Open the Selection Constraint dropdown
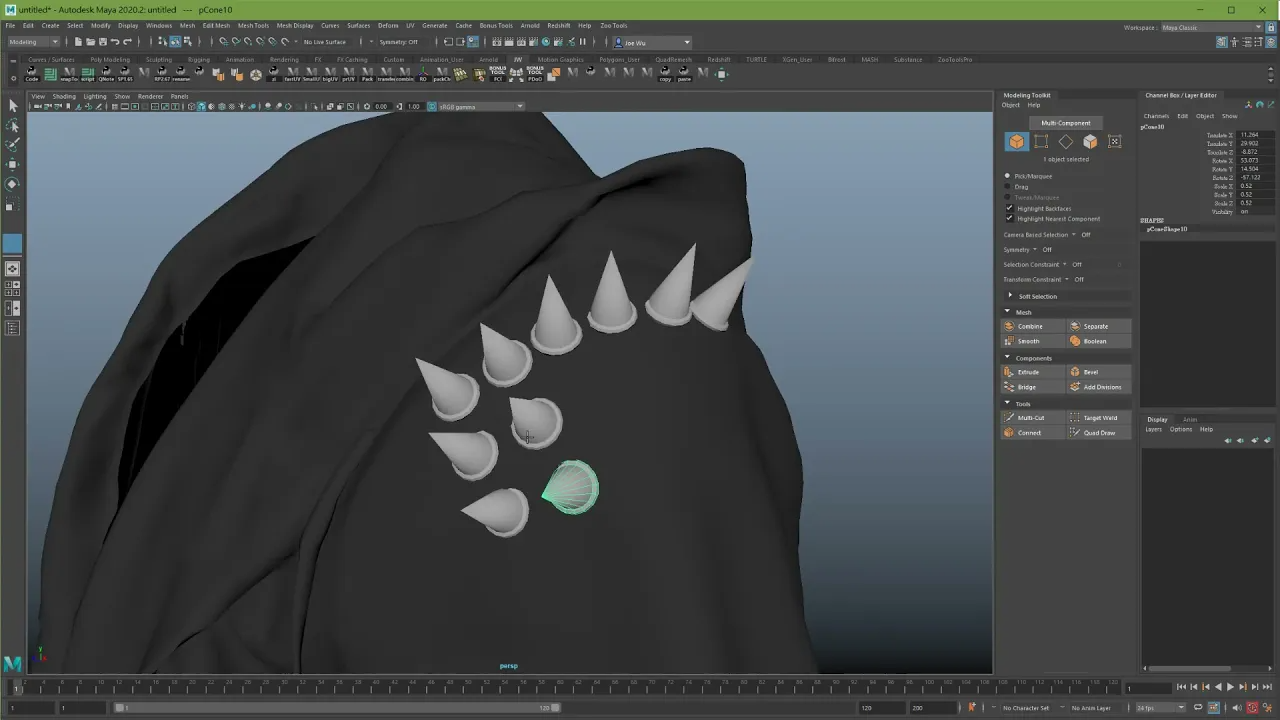The width and height of the screenshot is (1280, 720). pos(1066,265)
